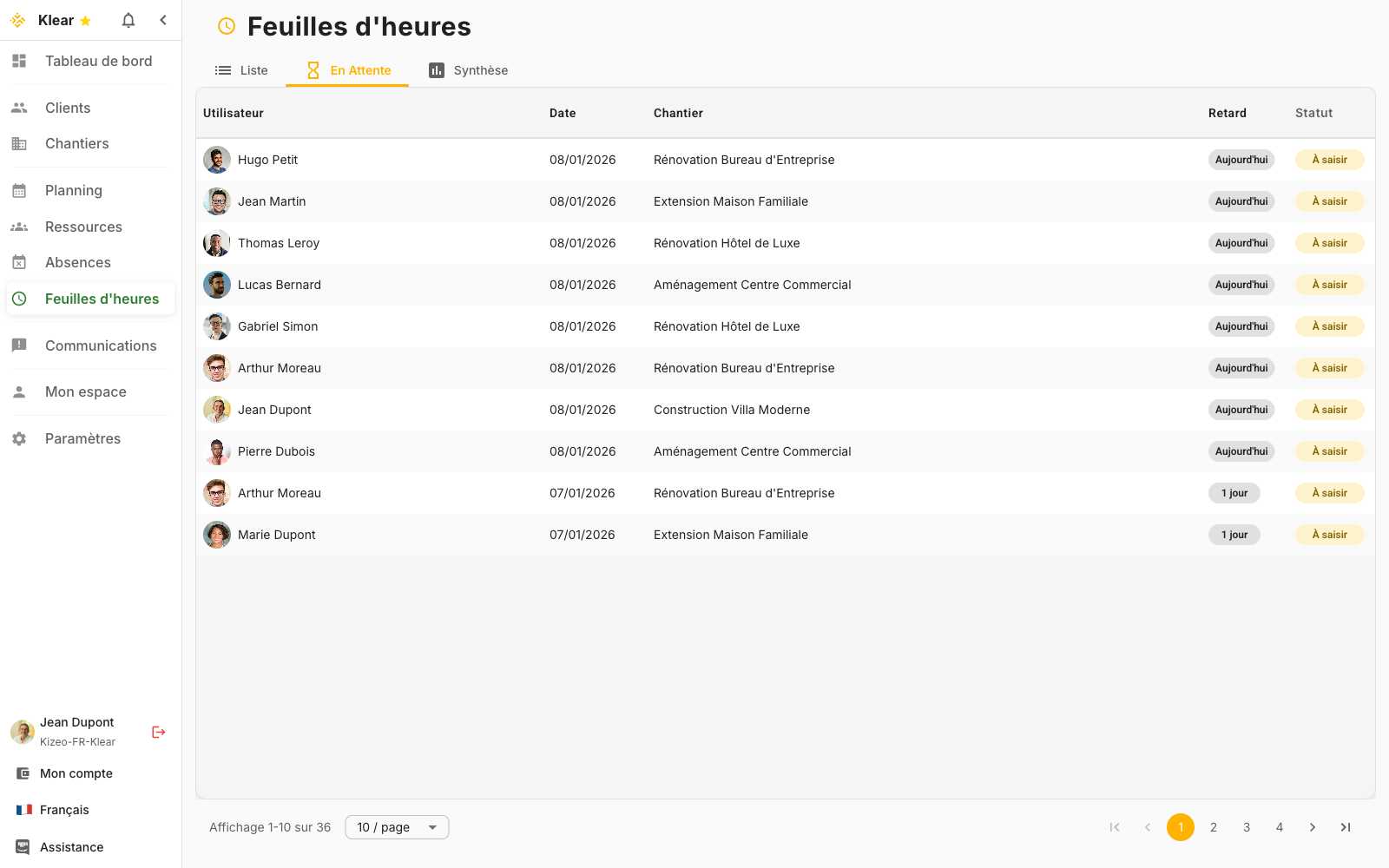Click the notification bell icon

(x=128, y=20)
